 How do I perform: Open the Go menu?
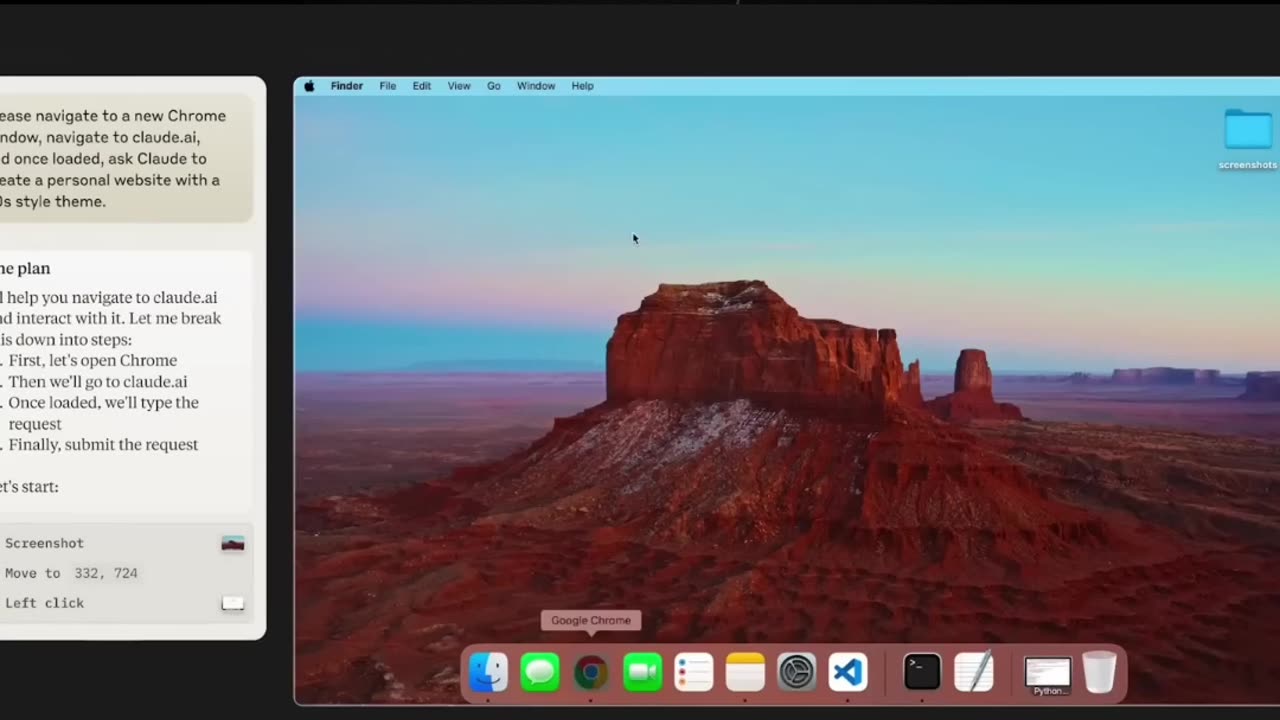[x=494, y=86]
